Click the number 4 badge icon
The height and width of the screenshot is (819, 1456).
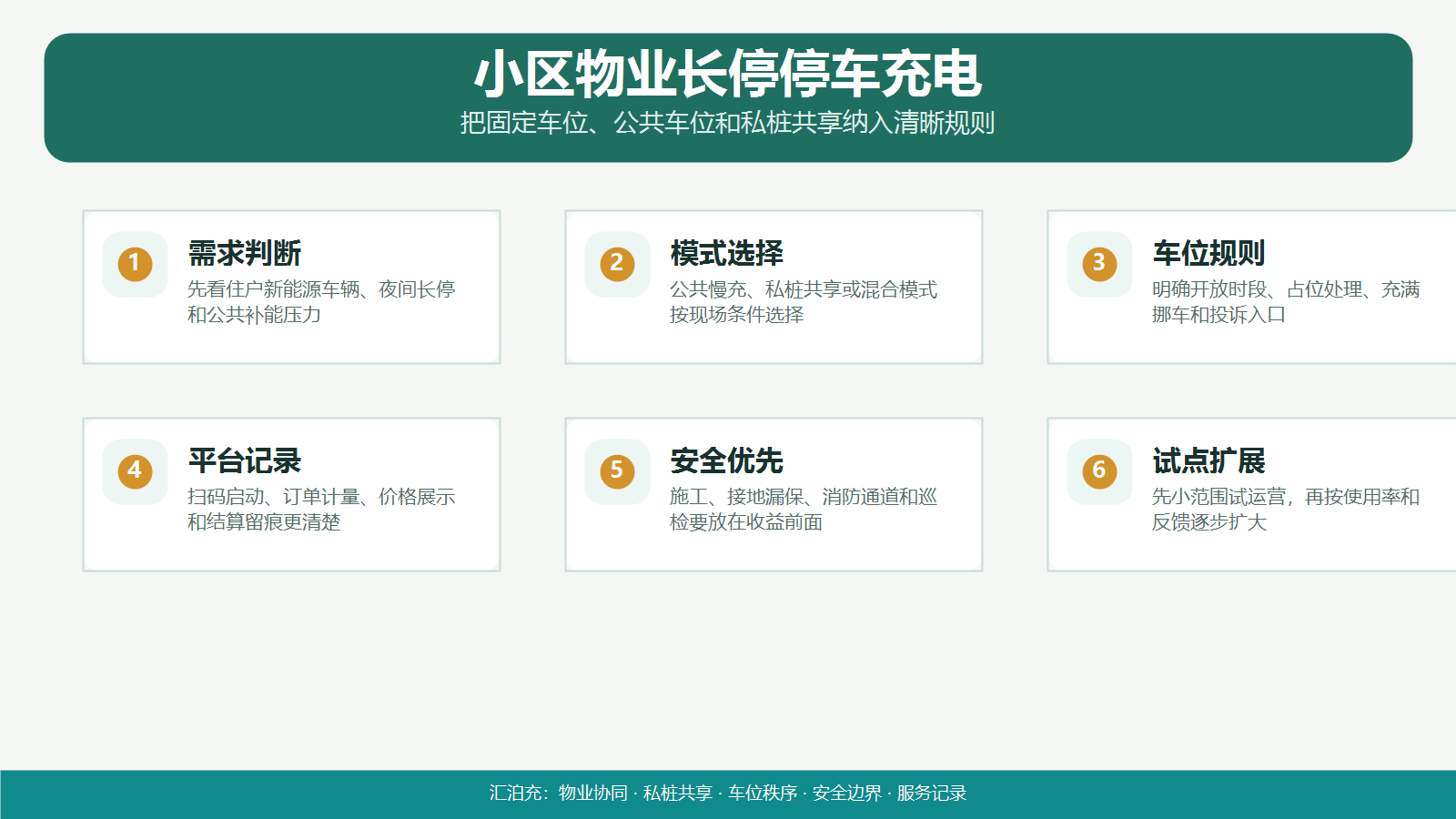point(135,471)
